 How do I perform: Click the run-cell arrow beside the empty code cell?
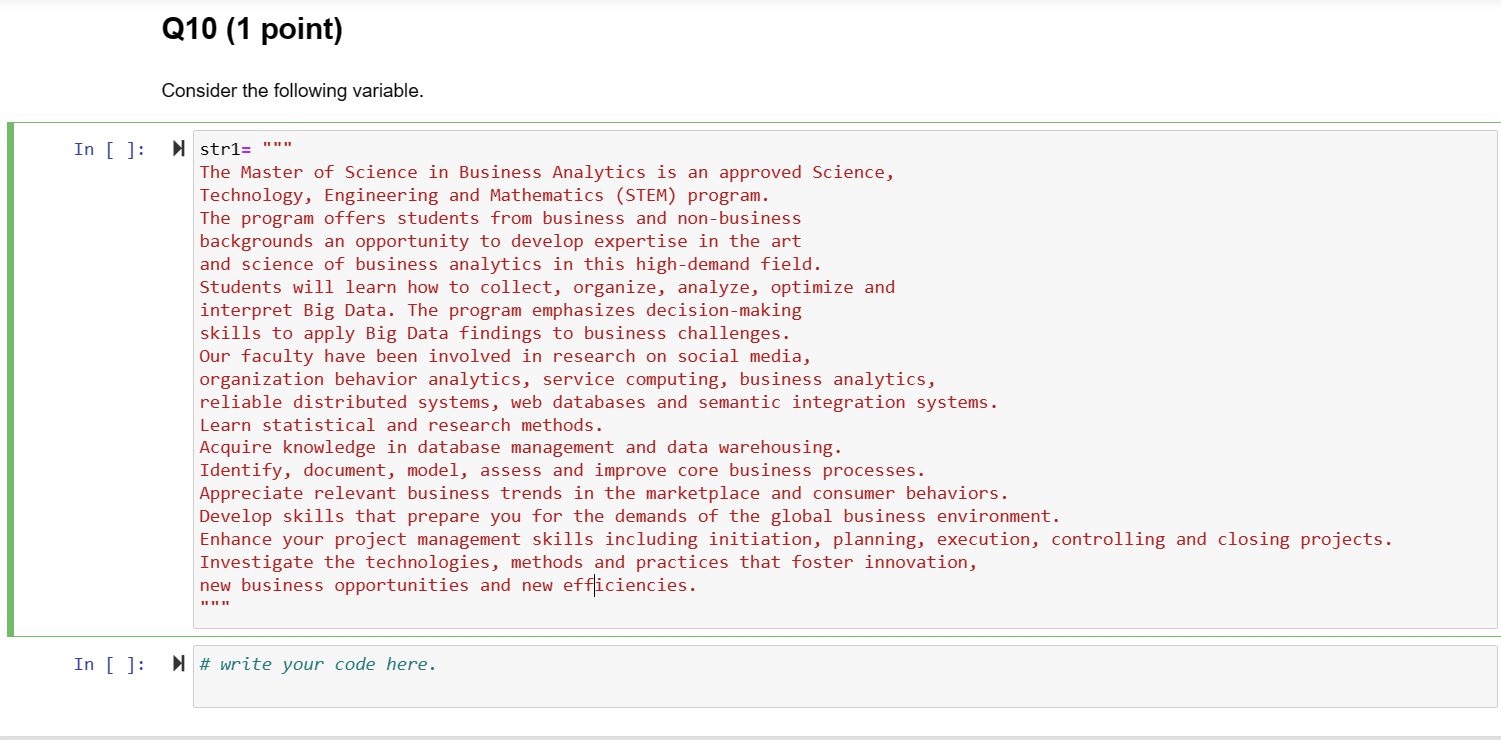click(x=178, y=663)
